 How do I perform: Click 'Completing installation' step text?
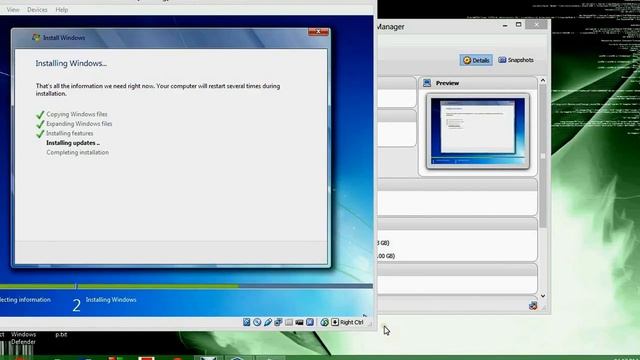[x=78, y=152]
